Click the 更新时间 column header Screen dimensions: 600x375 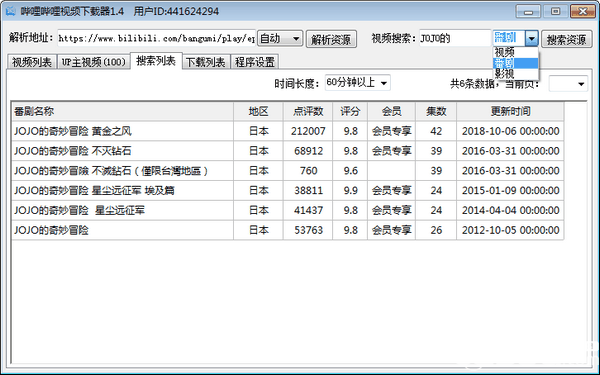pos(510,111)
